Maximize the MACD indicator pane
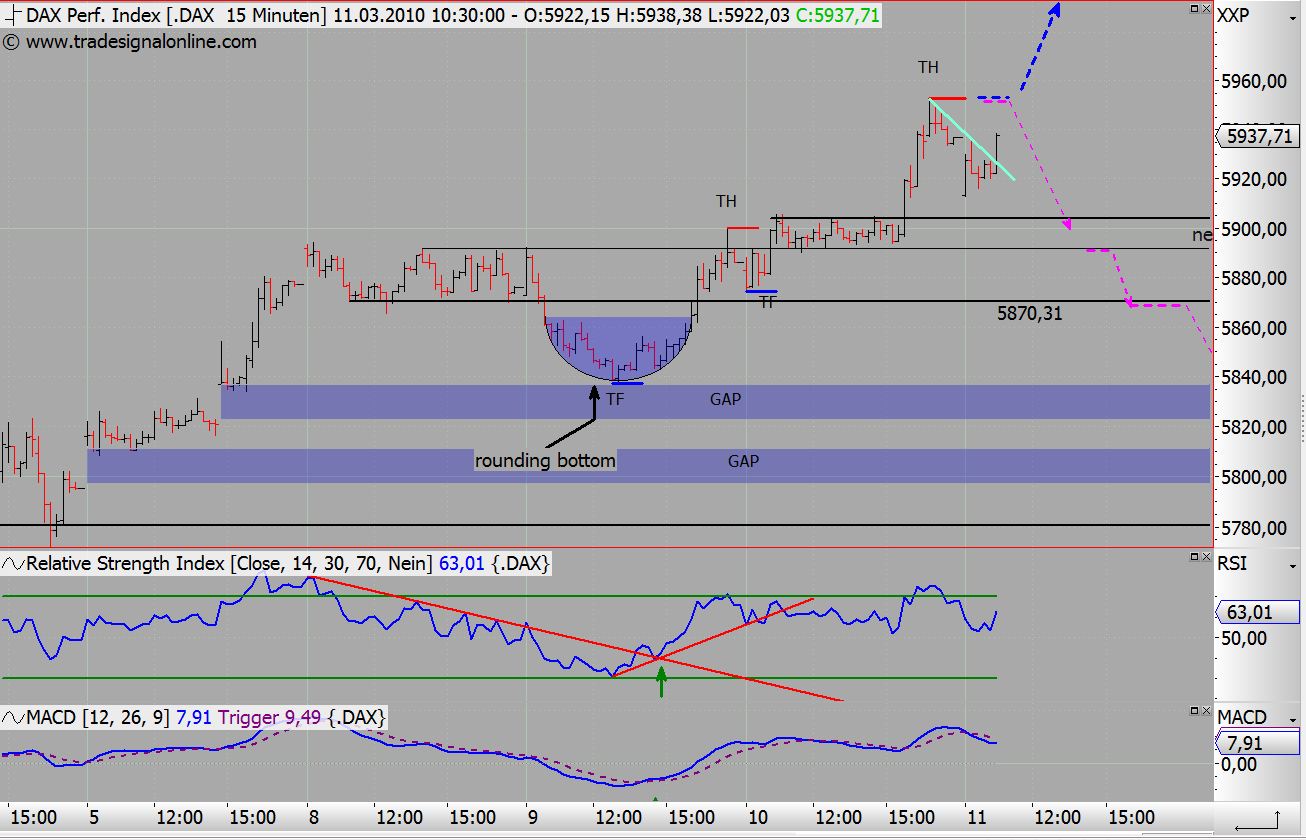1306x840 pixels. tap(1194, 711)
